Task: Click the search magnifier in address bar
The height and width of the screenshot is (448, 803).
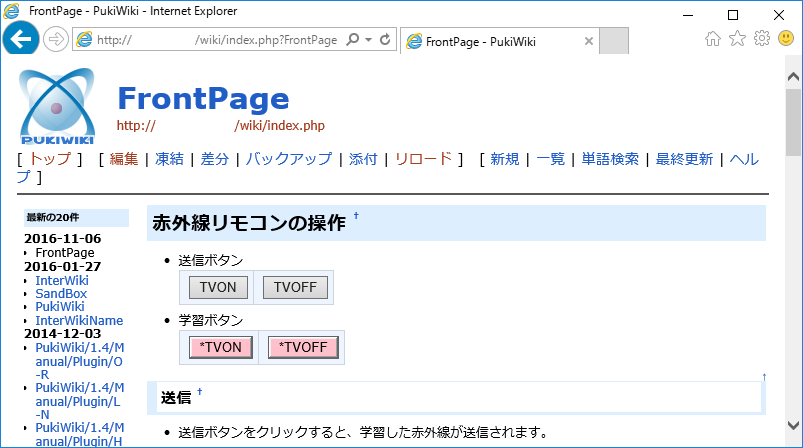Action: pyautogui.click(x=352, y=40)
